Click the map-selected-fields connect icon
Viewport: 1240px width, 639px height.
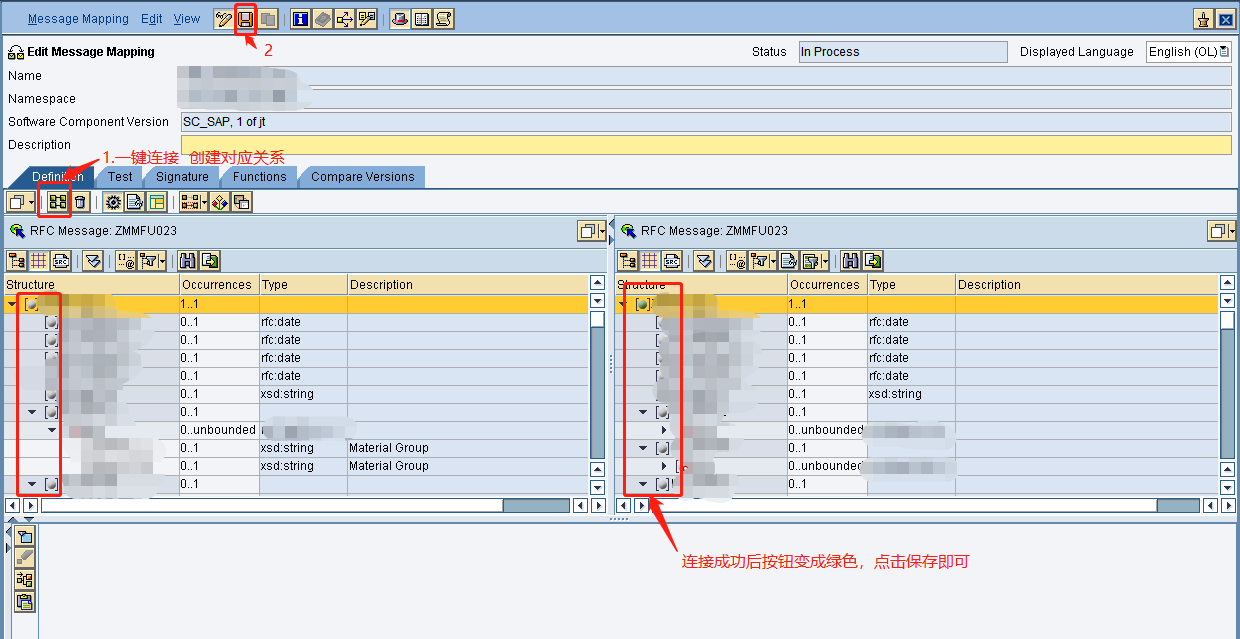click(55, 201)
